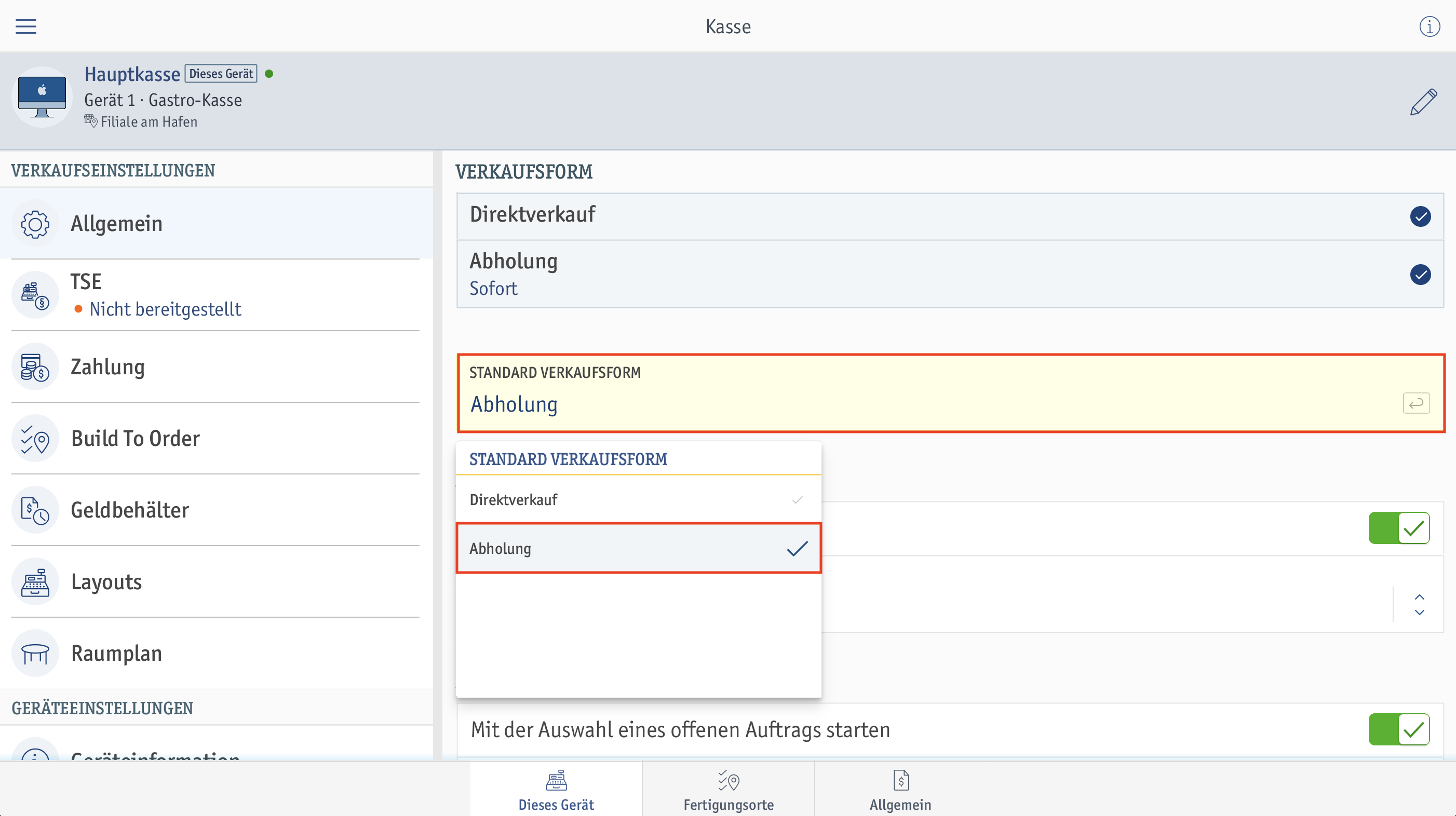Open the info icon top right
1456x816 pixels.
(x=1430, y=26)
